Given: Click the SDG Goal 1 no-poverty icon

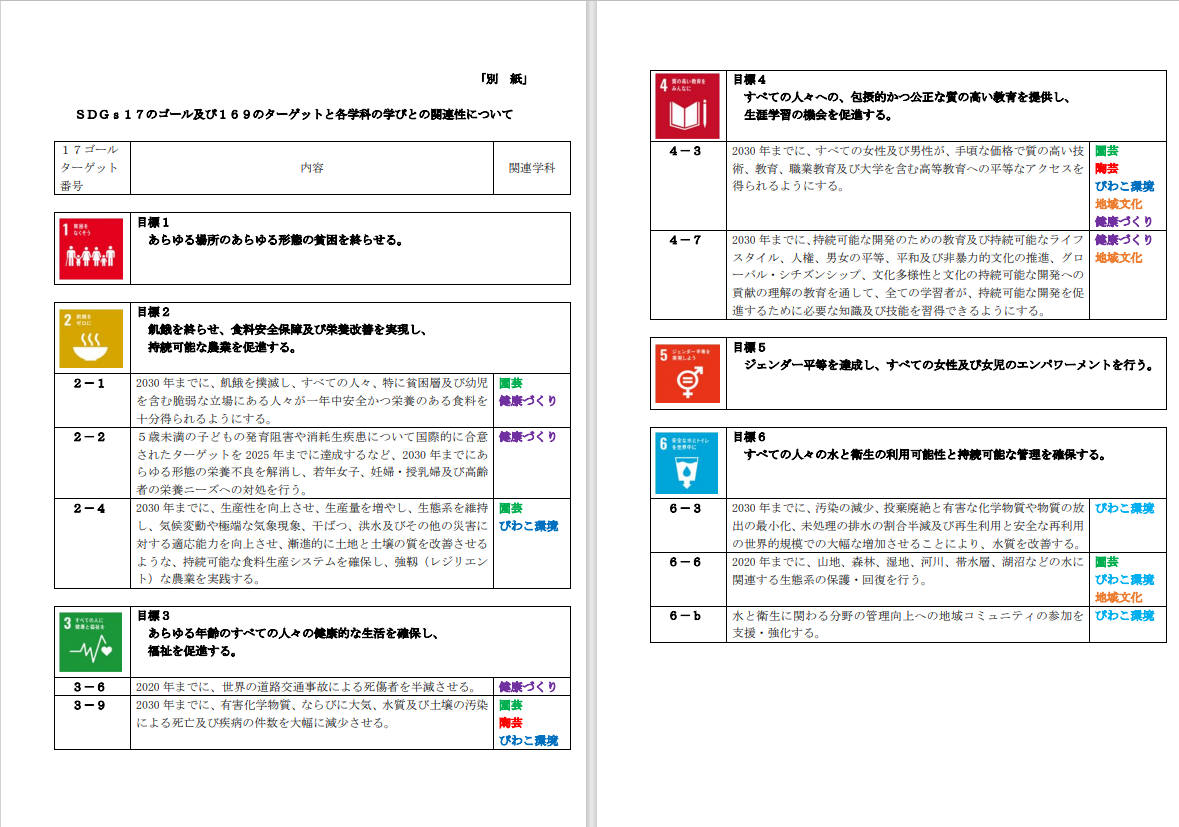Looking at the screenshot, I should [92, 249].
